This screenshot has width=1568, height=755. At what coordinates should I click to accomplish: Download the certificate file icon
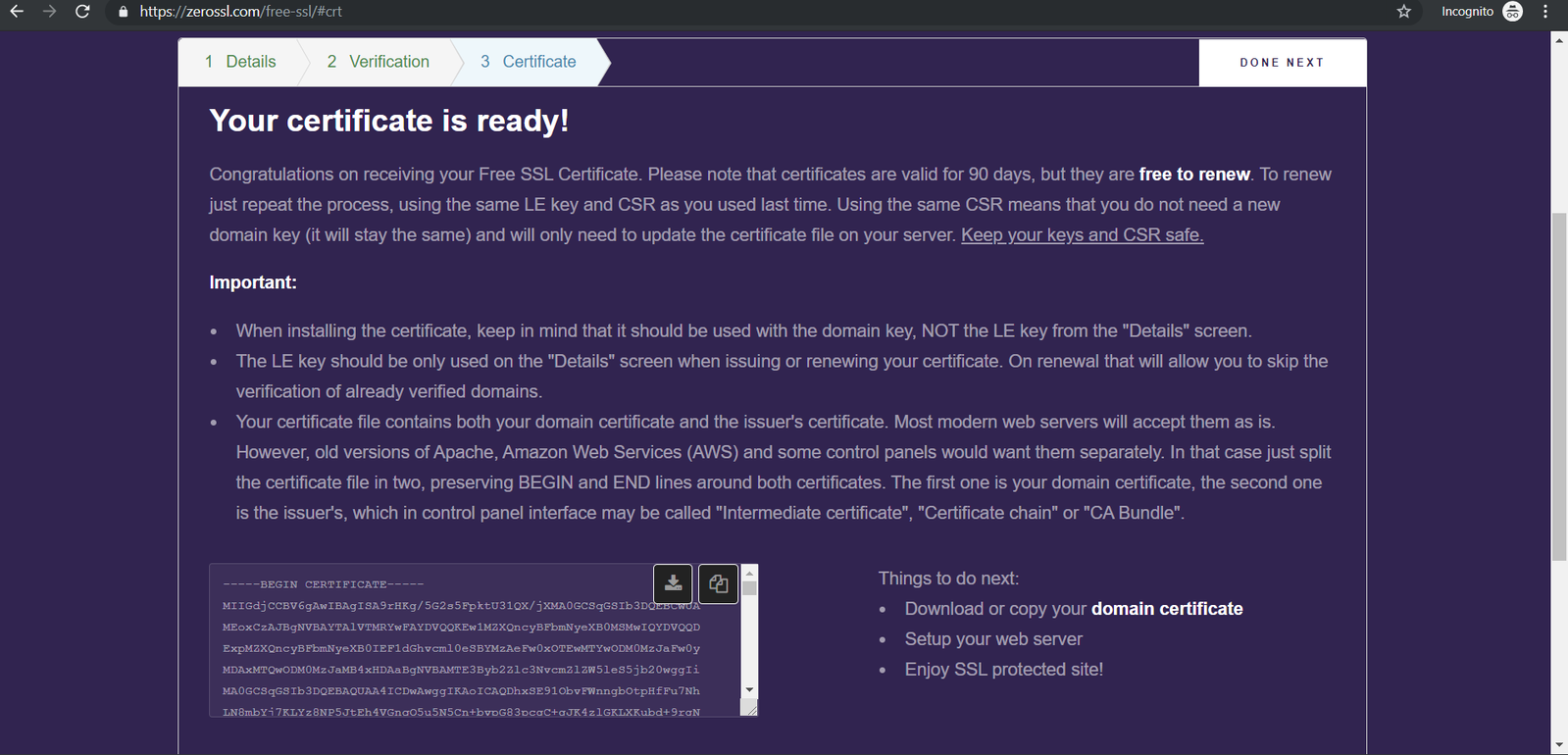673,583
